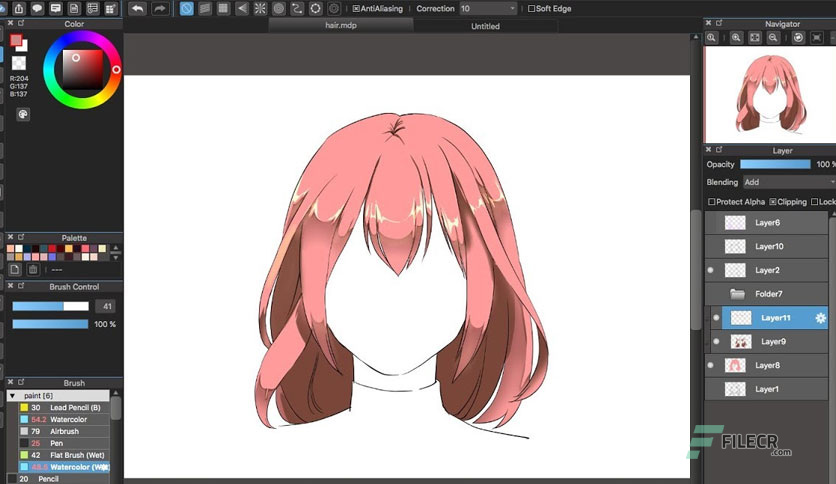Image resolution: width=836 pixels, height=484 pixels.
Task: Select the transparent color swatch
Action: coord(19,63)
